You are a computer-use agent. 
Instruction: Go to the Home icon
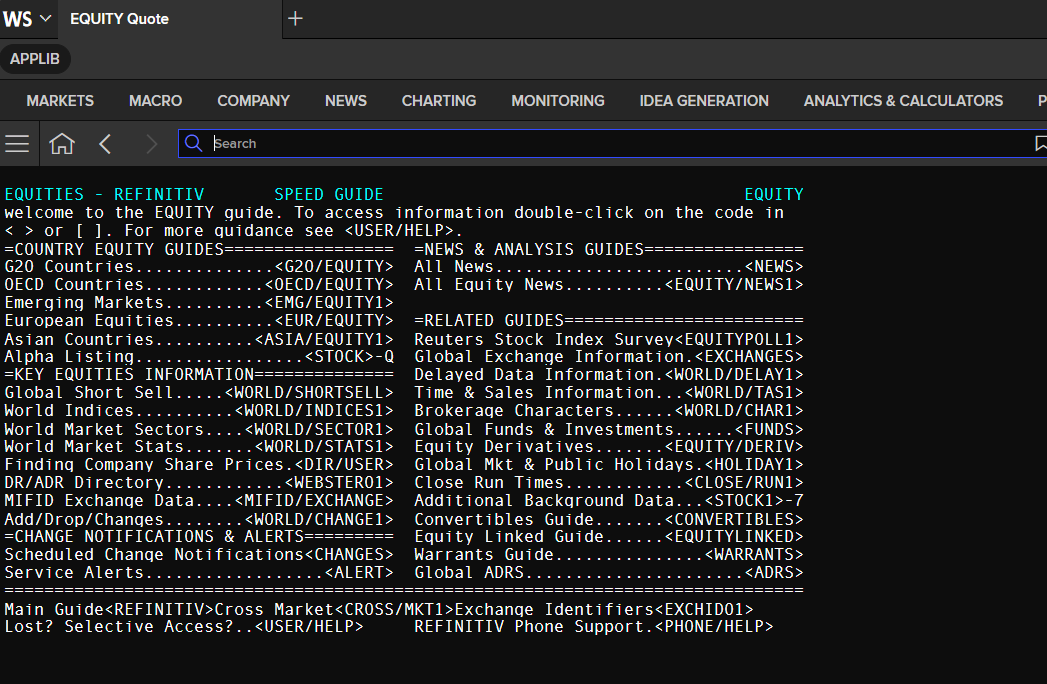tap(62, 144)
